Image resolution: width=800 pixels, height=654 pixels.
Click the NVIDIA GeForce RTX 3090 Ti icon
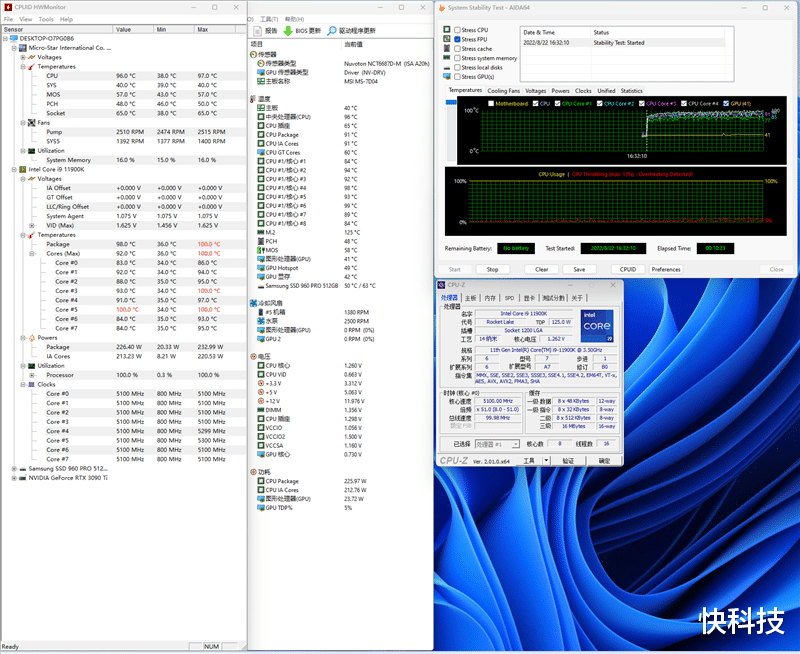pyautogui.click(x=23, y=478)
